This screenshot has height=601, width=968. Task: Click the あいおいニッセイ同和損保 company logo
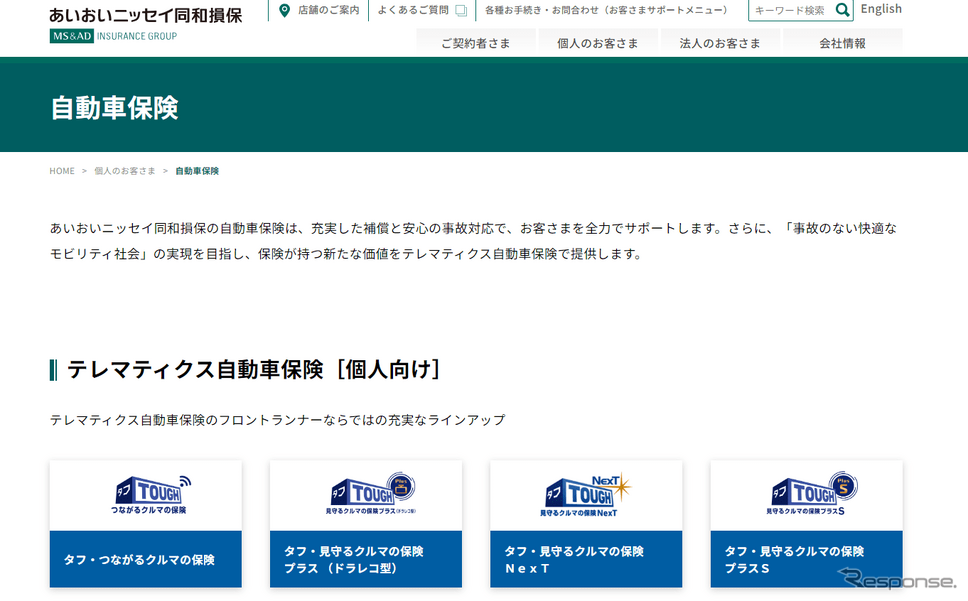coord(146,15)
